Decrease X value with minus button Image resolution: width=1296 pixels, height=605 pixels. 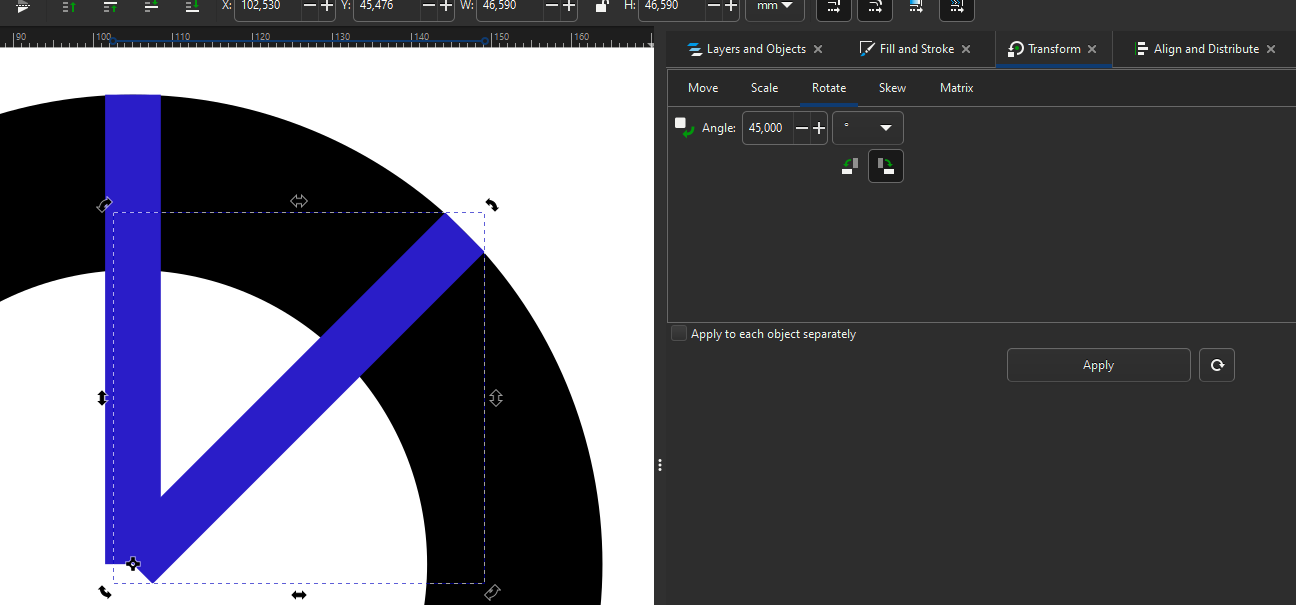[x=310, y=6]
